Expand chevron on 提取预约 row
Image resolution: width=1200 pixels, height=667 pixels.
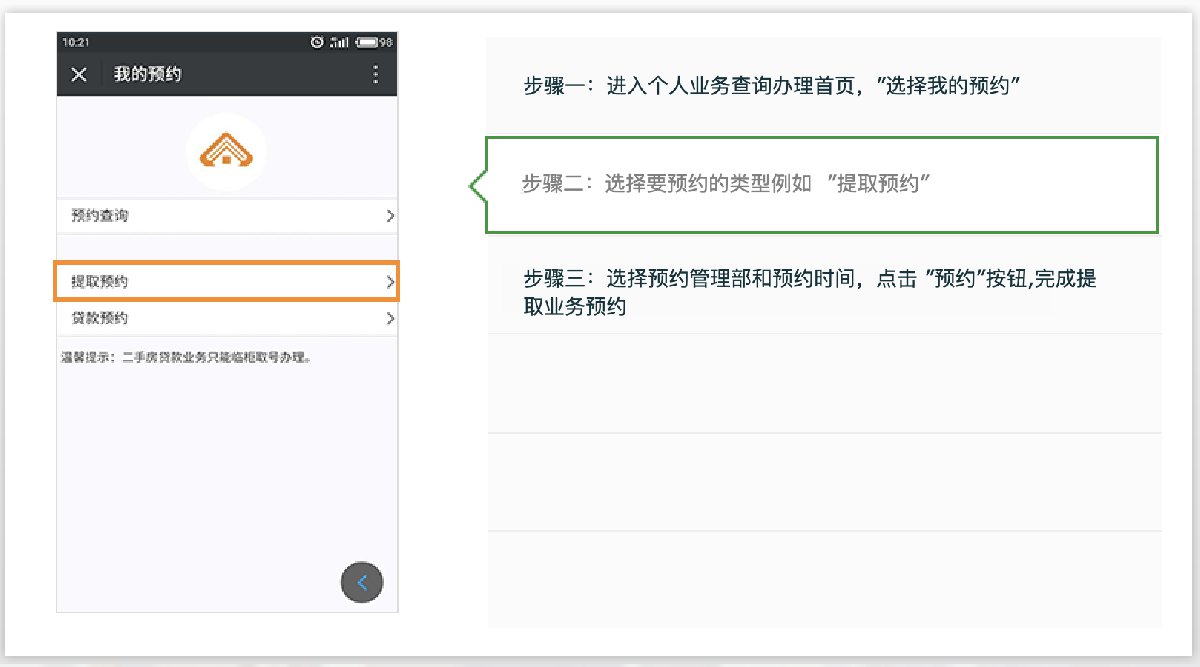[x=390, y=283]
